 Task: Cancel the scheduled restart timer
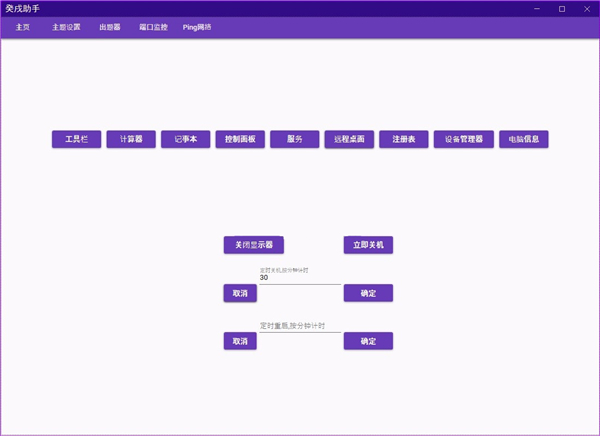click(x=240, y=341)
